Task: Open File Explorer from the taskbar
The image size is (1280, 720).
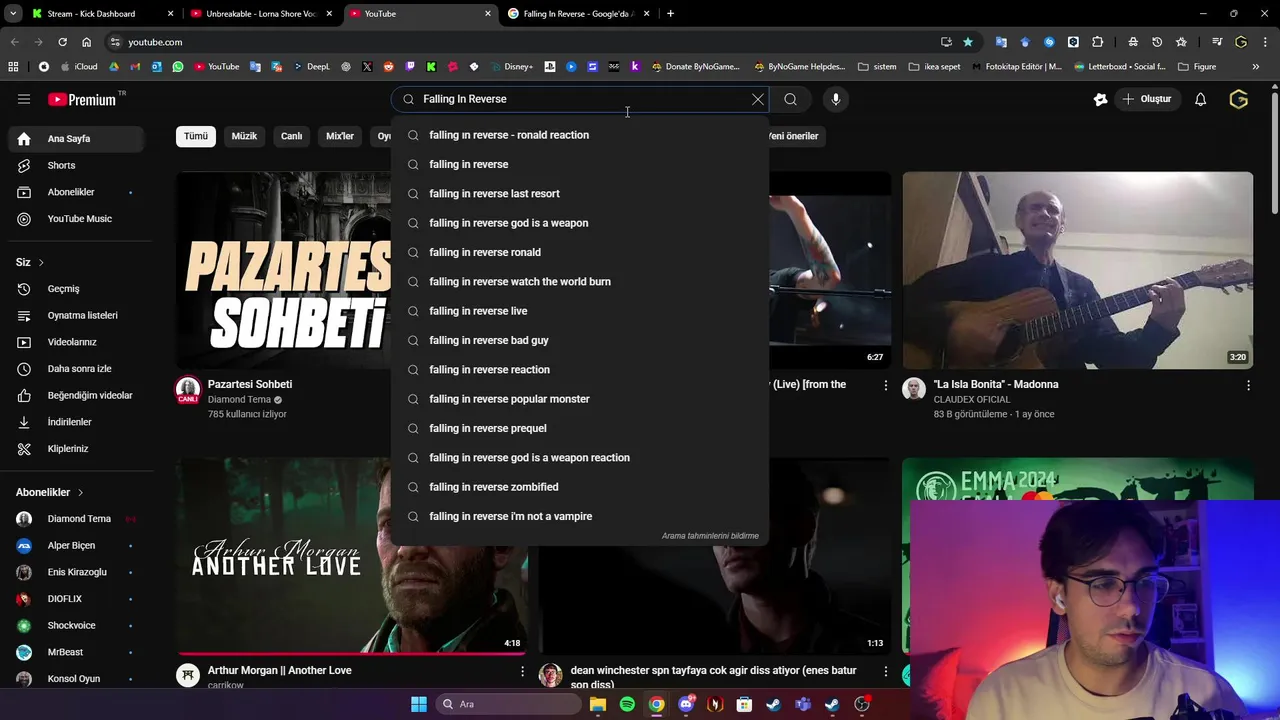Action: 598,704
